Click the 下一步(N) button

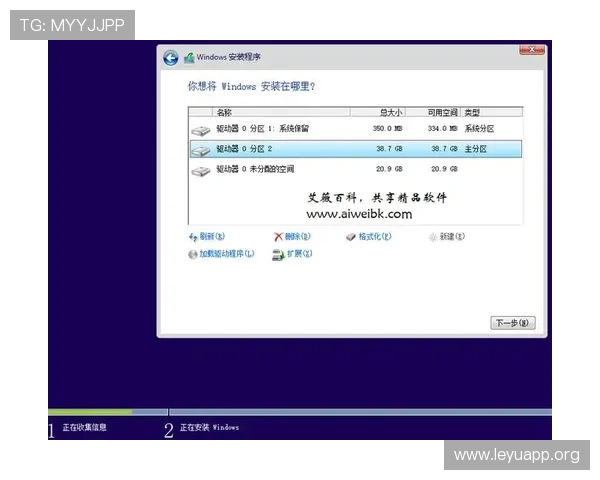513,323
